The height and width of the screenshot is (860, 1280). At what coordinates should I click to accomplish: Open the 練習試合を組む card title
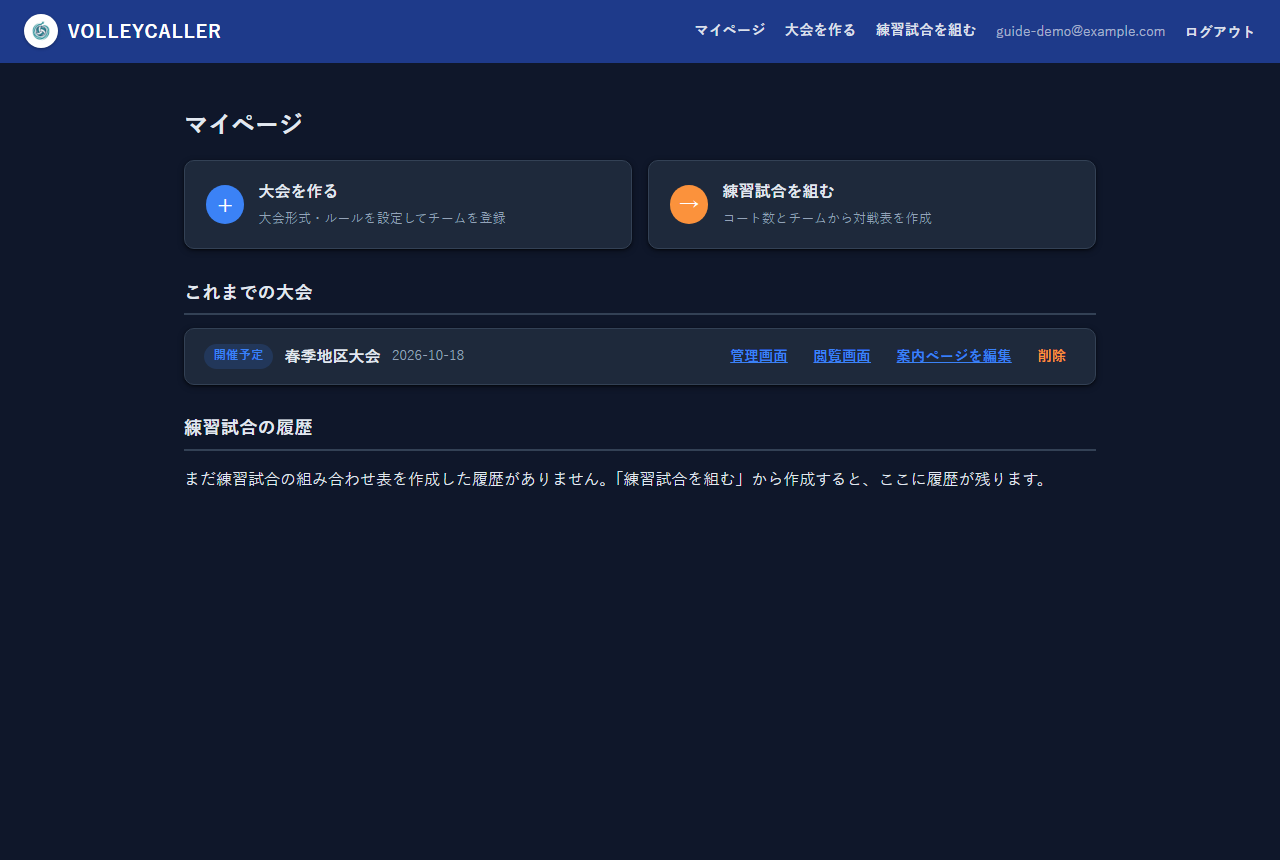pyautogui.click(x=778, y=191)
